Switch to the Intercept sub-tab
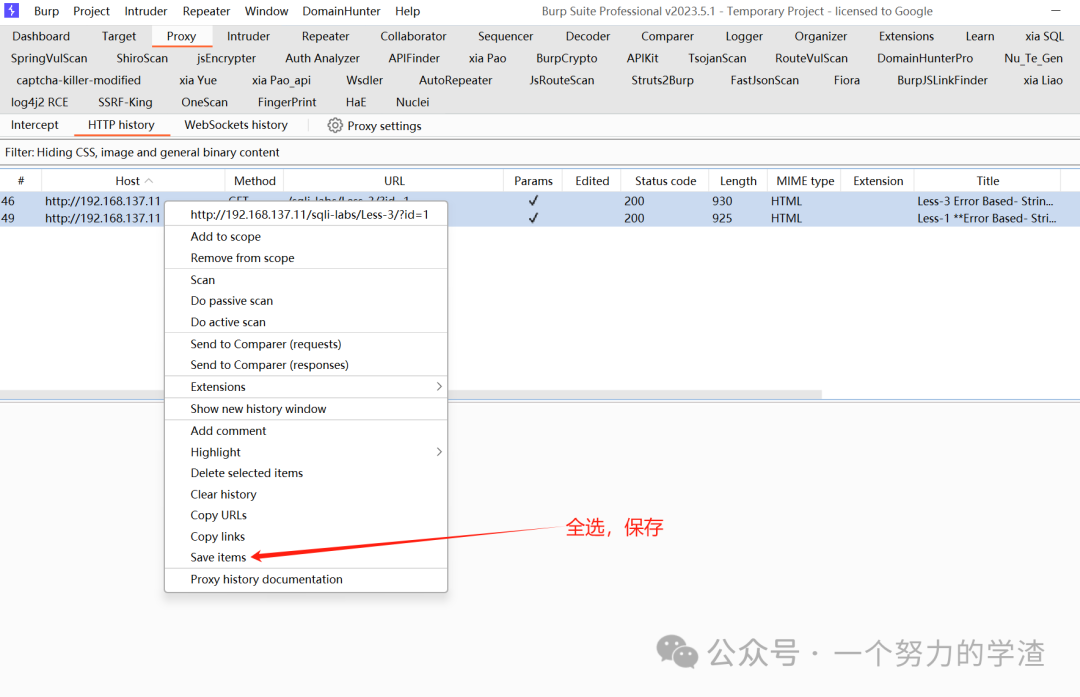The width and height of the screenshot is (1080, 697). tap(34, 125)
